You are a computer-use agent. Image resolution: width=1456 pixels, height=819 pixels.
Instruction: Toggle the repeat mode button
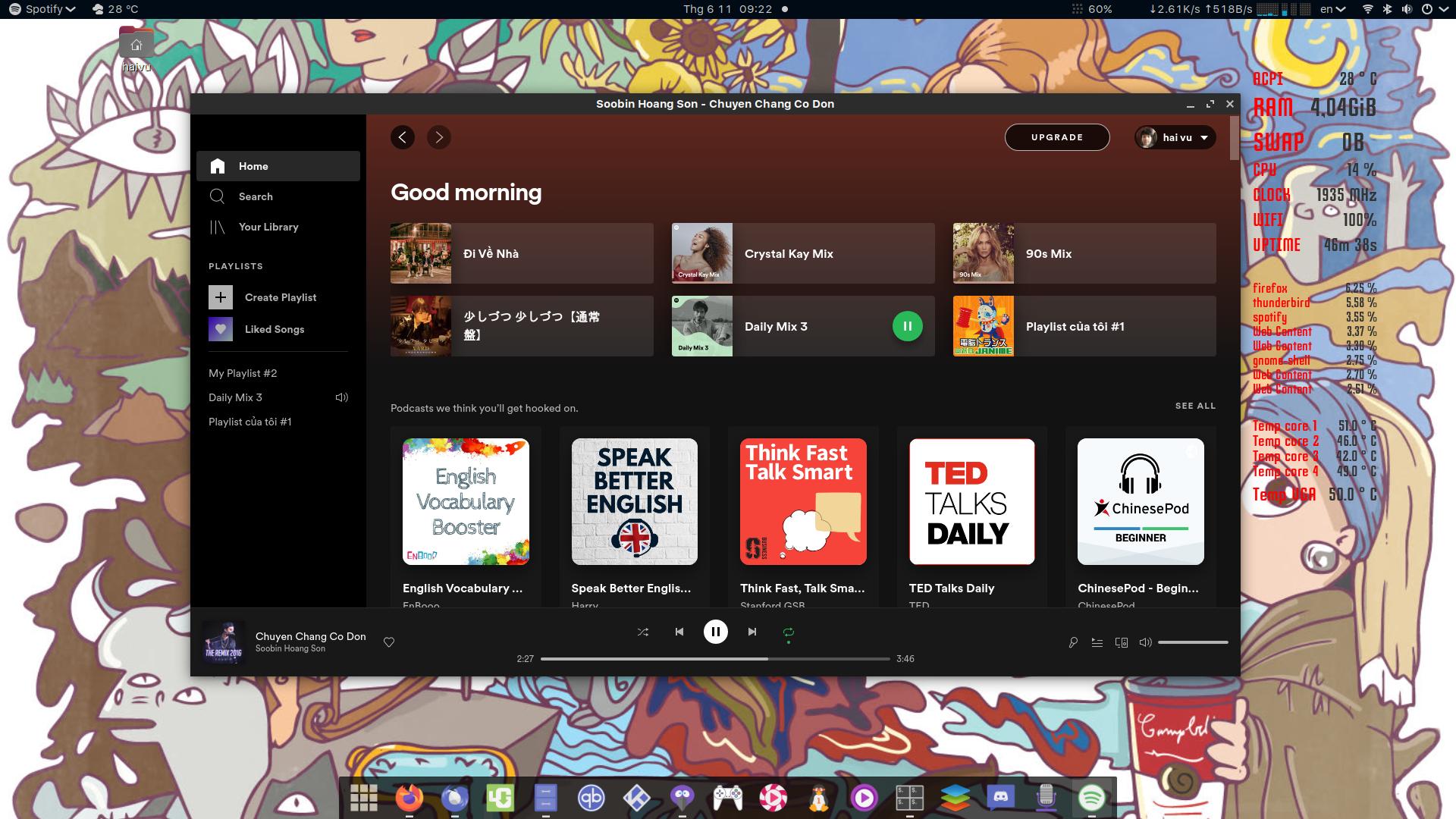coord(789,632)
